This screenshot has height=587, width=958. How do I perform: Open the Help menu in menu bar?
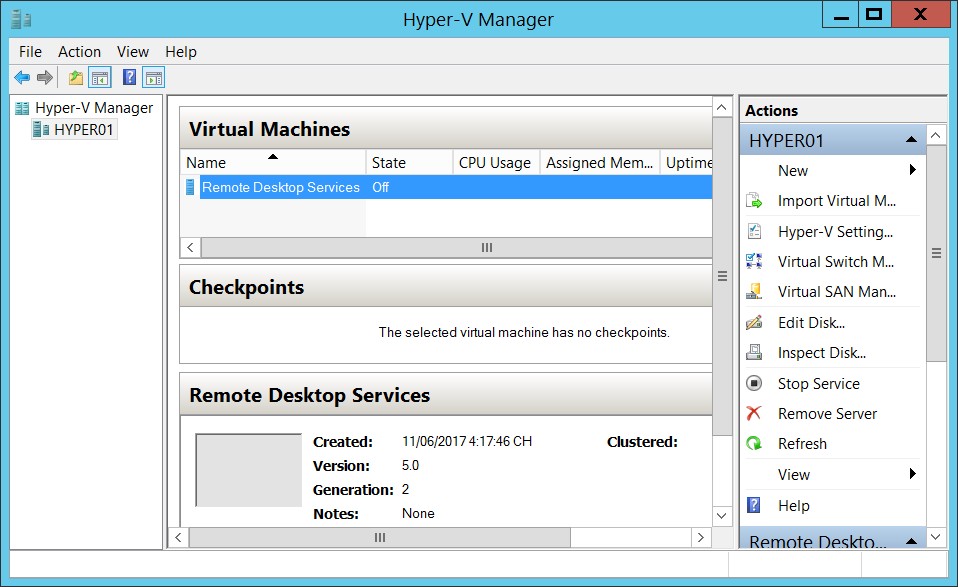click(181, 52)
